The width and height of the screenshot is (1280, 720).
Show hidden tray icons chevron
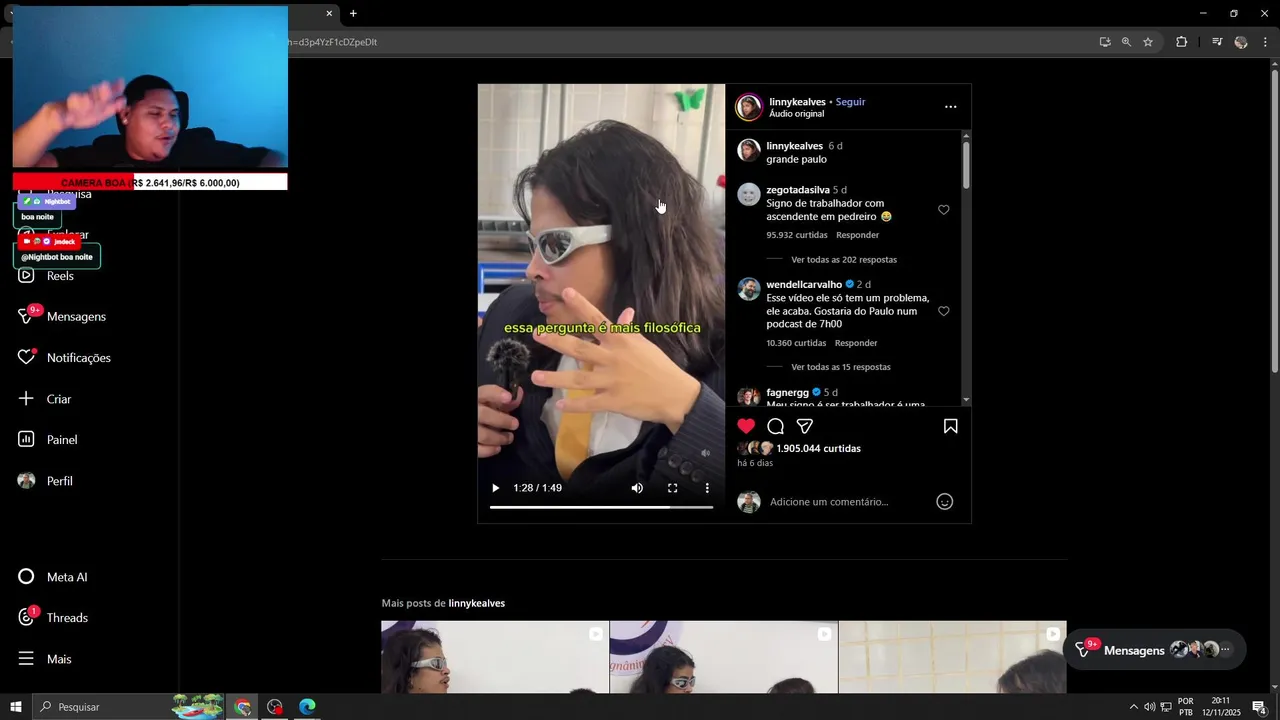1133,707
